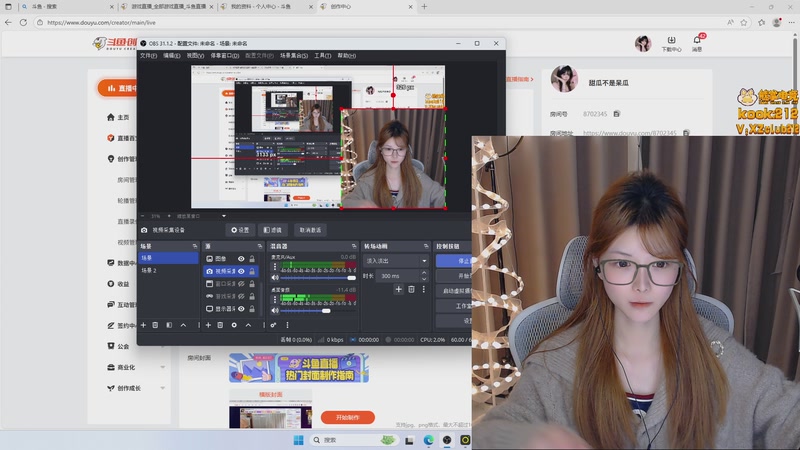Open OBS 停靠窗口(D) menu
800x450 pixels.
[225, 56]
